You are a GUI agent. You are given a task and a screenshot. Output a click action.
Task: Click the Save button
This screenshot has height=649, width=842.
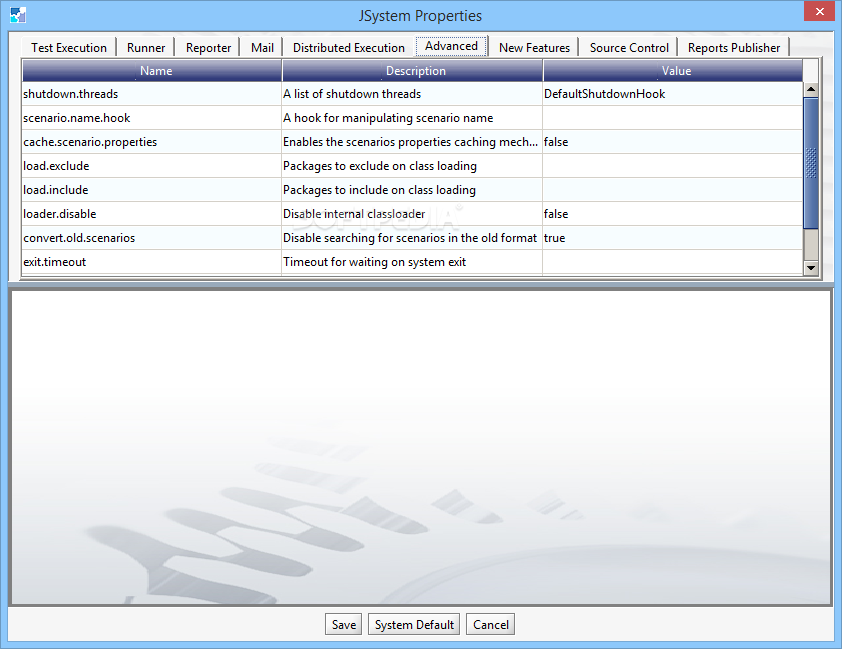coord(344,624)
